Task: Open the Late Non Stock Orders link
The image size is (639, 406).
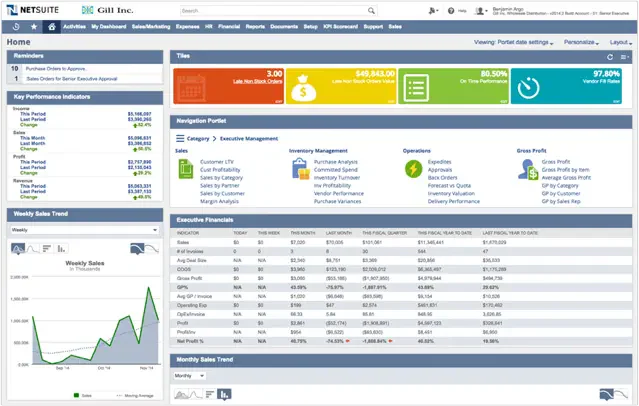Action: (258, 82)
